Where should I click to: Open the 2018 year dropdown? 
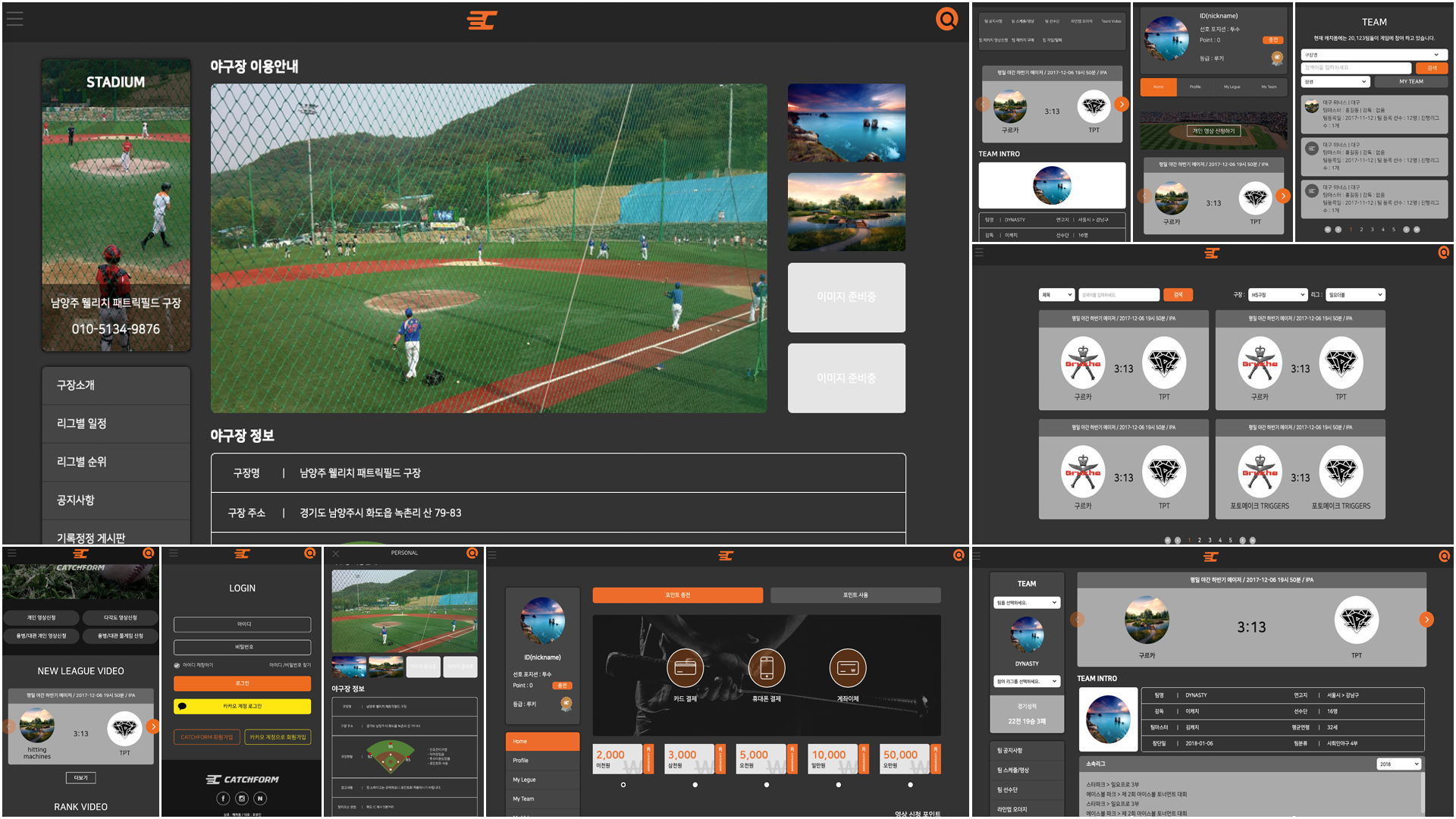click(x=1398, y=764)
